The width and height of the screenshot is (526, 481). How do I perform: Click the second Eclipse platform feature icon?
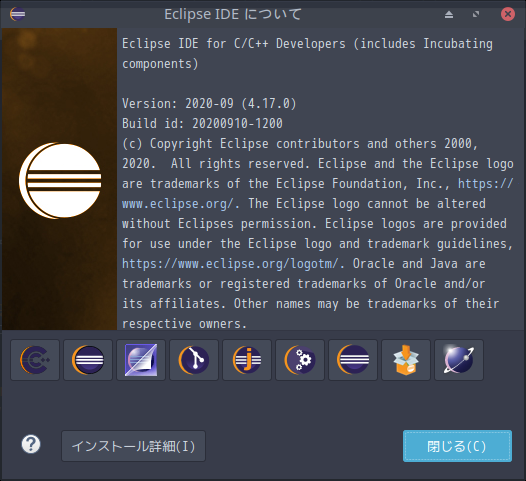click(x=88, y=360)
